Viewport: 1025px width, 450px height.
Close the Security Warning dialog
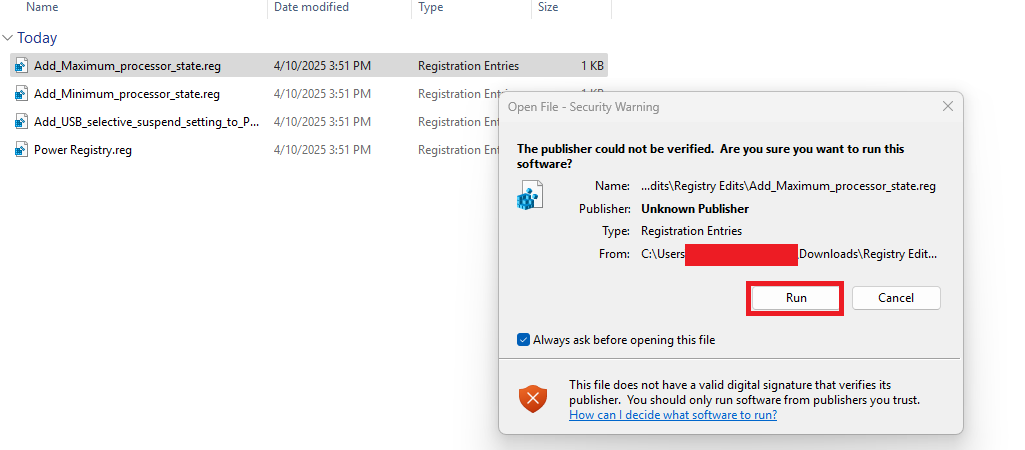(947, 106)
